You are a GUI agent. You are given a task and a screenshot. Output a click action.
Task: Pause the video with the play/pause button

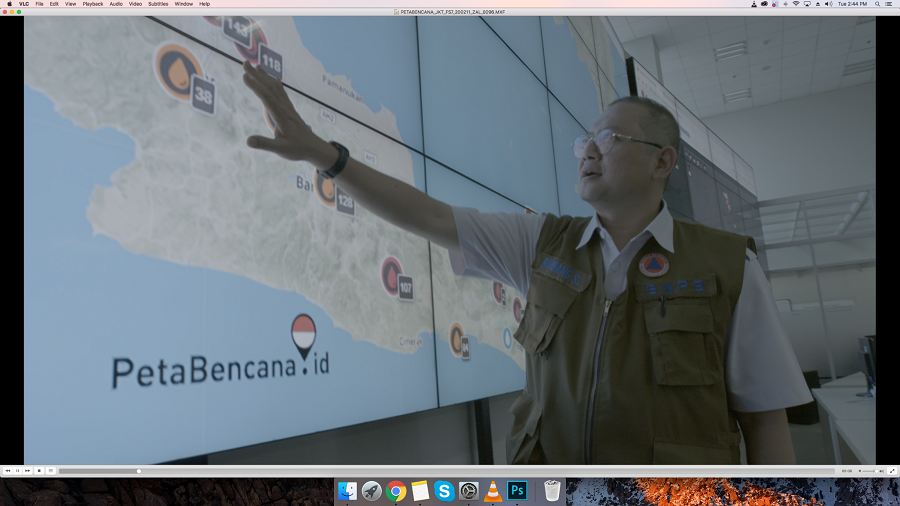point(17,470)
